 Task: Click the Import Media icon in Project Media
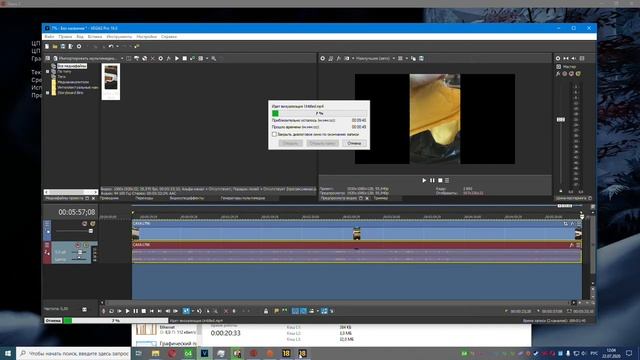[56, 58]
